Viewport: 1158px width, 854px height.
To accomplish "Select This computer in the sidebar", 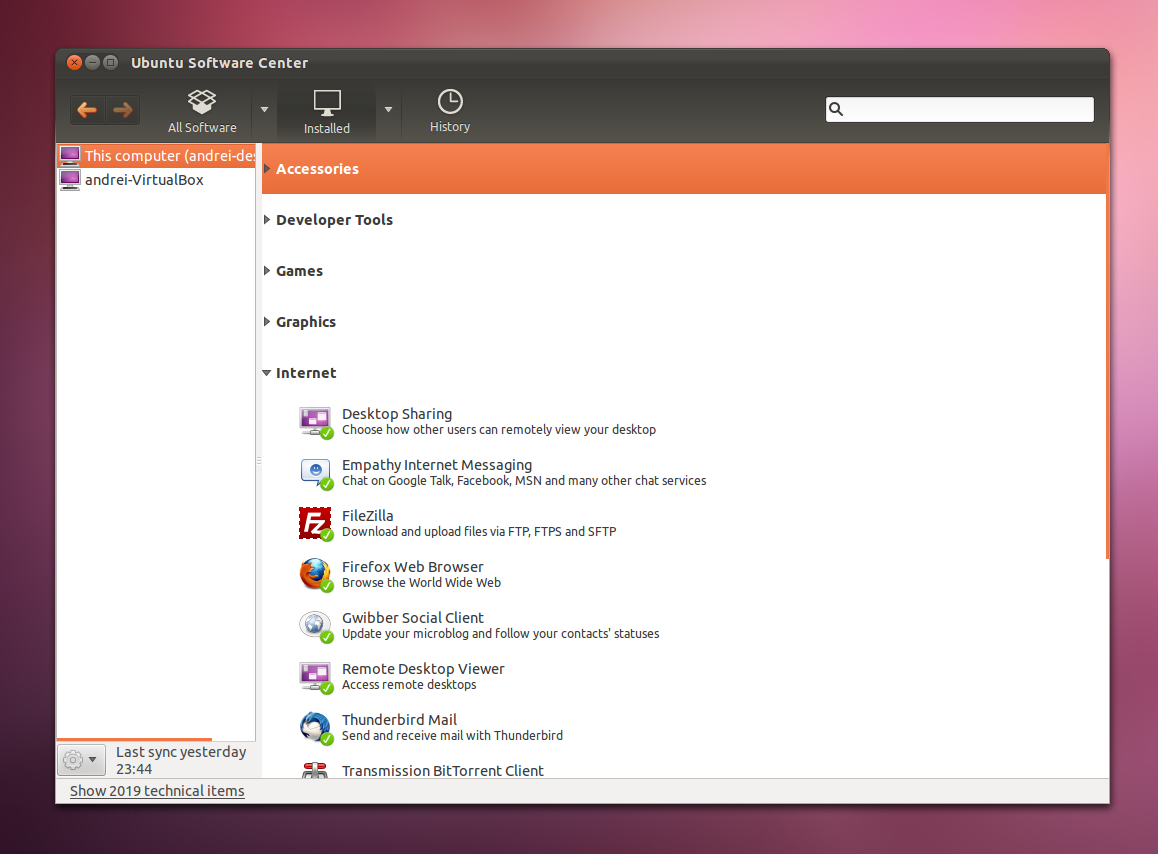I will (x=156, y=156).
